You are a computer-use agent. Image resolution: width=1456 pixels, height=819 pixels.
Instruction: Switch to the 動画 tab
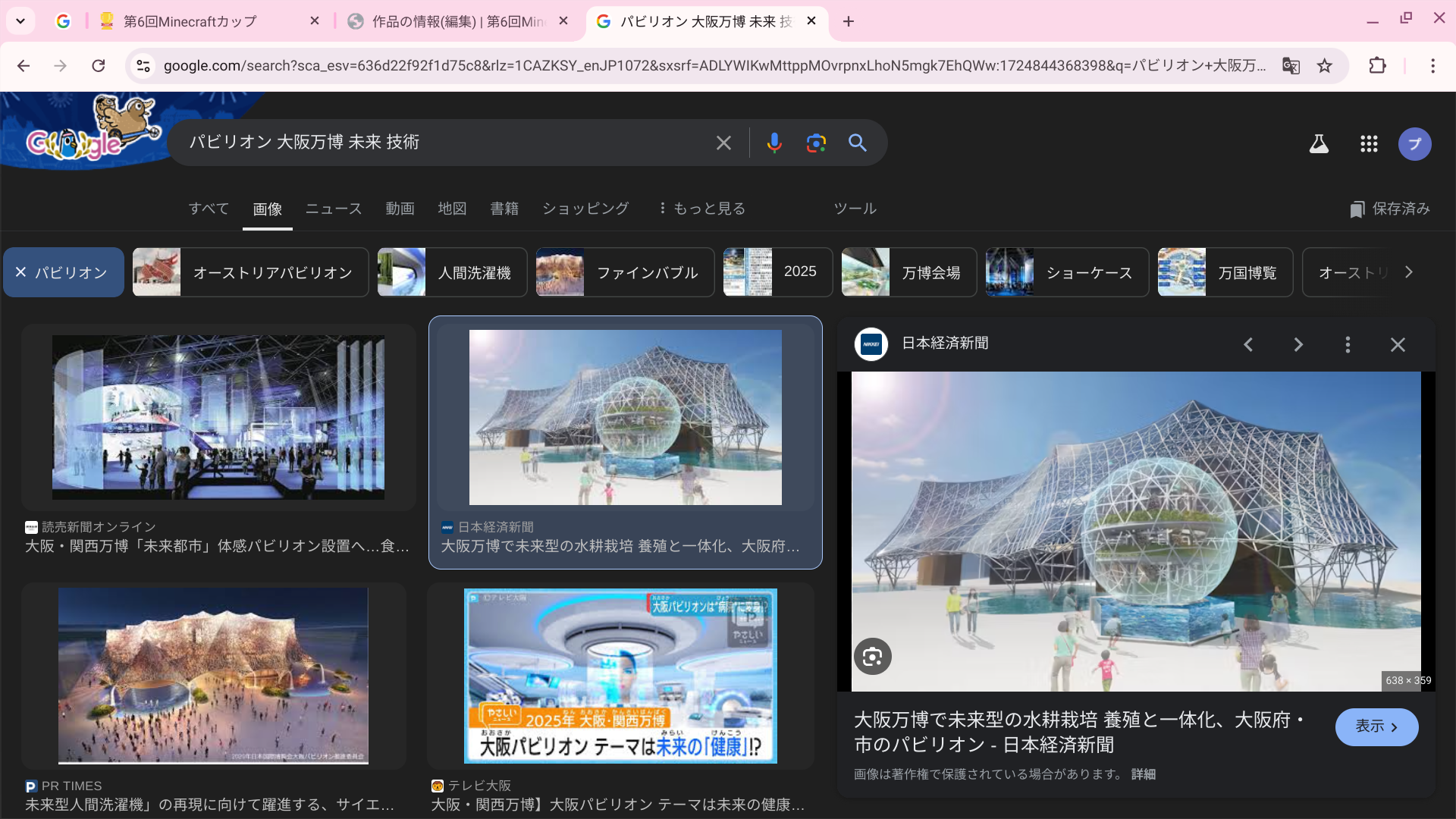400,209
